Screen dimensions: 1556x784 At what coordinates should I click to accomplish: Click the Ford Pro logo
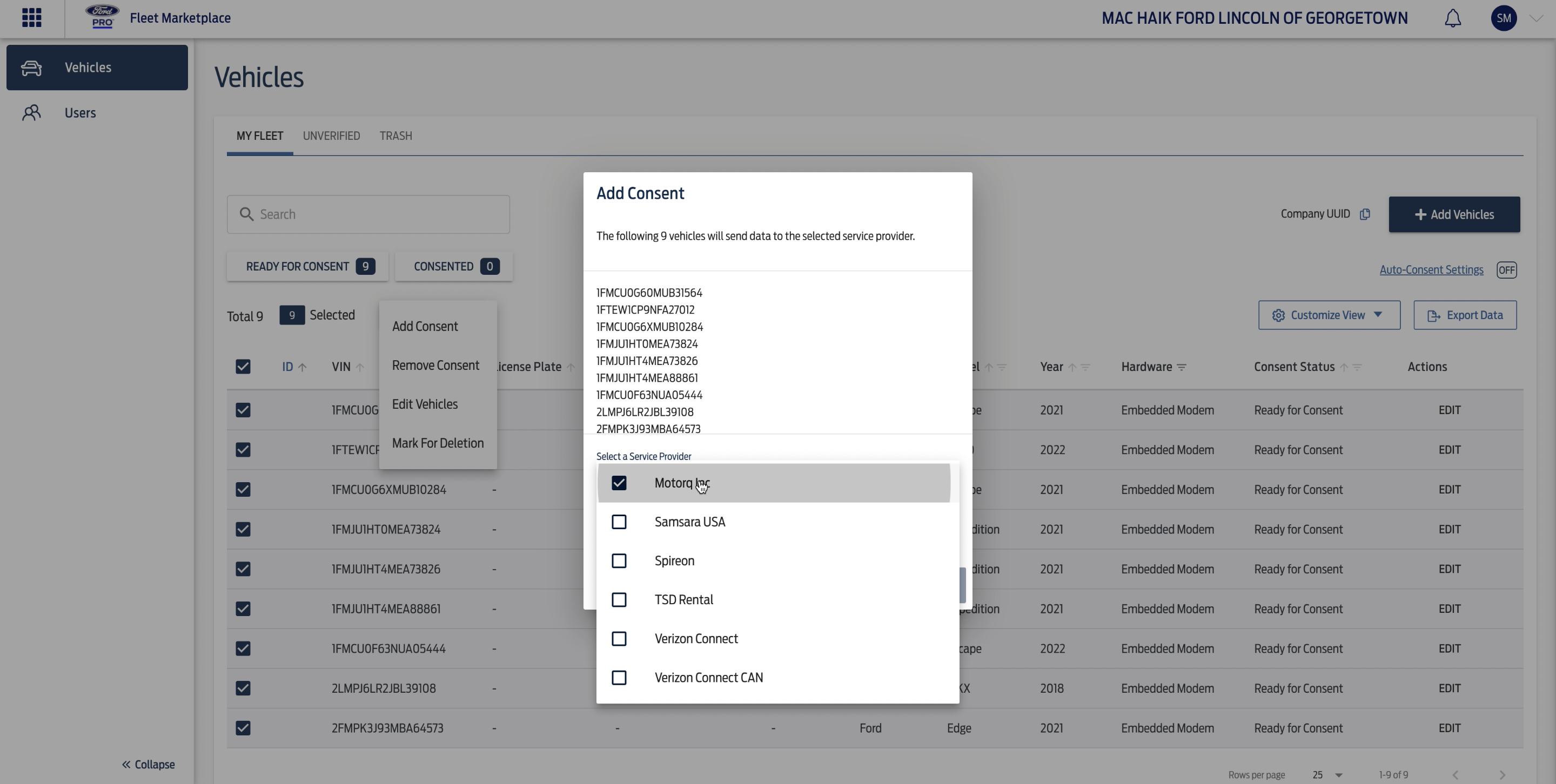tap(102, 17)
